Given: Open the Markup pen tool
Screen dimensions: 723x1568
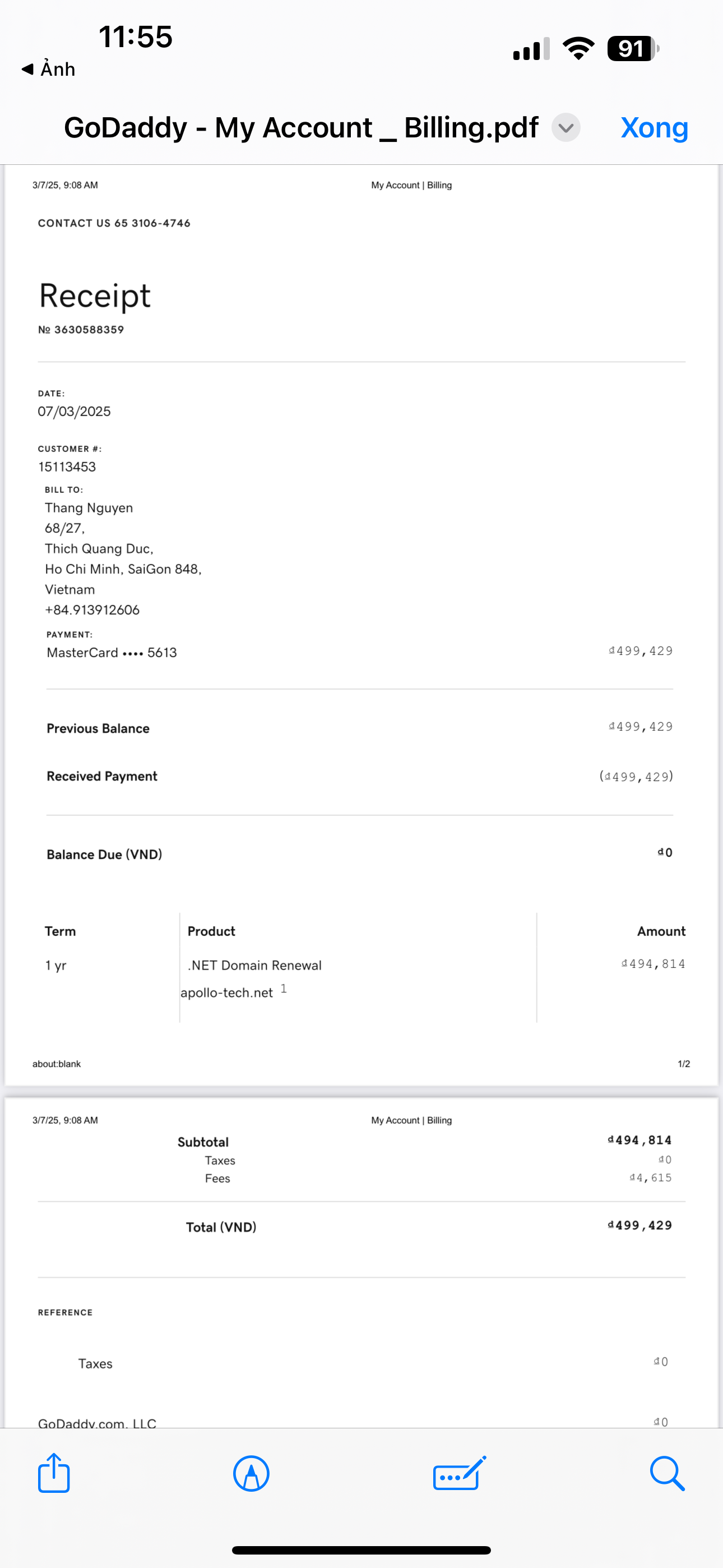Looking at the screenshot, I should 251,1473.
